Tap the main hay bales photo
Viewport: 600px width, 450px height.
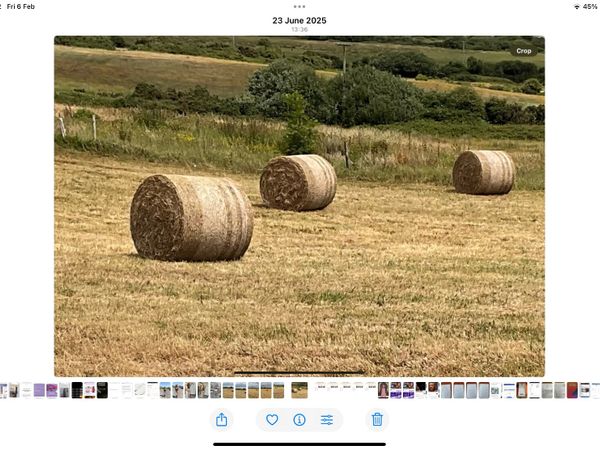(299, 206)
